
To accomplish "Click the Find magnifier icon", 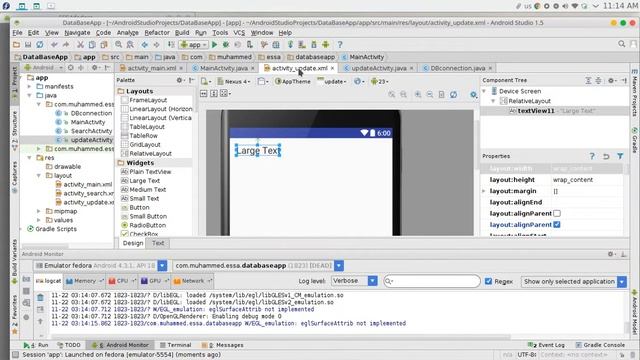I will (x=118, y=44).
